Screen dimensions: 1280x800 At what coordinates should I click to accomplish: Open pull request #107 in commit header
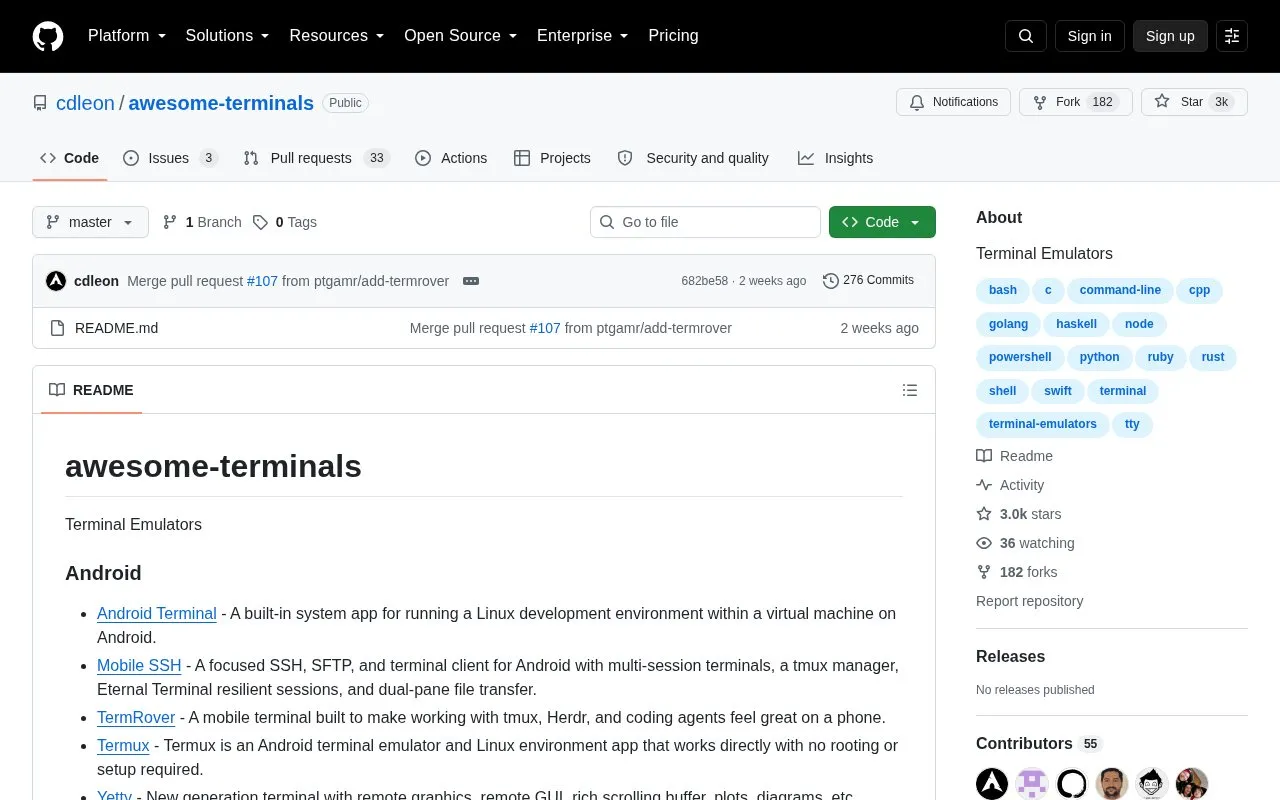tap(262, 281)
